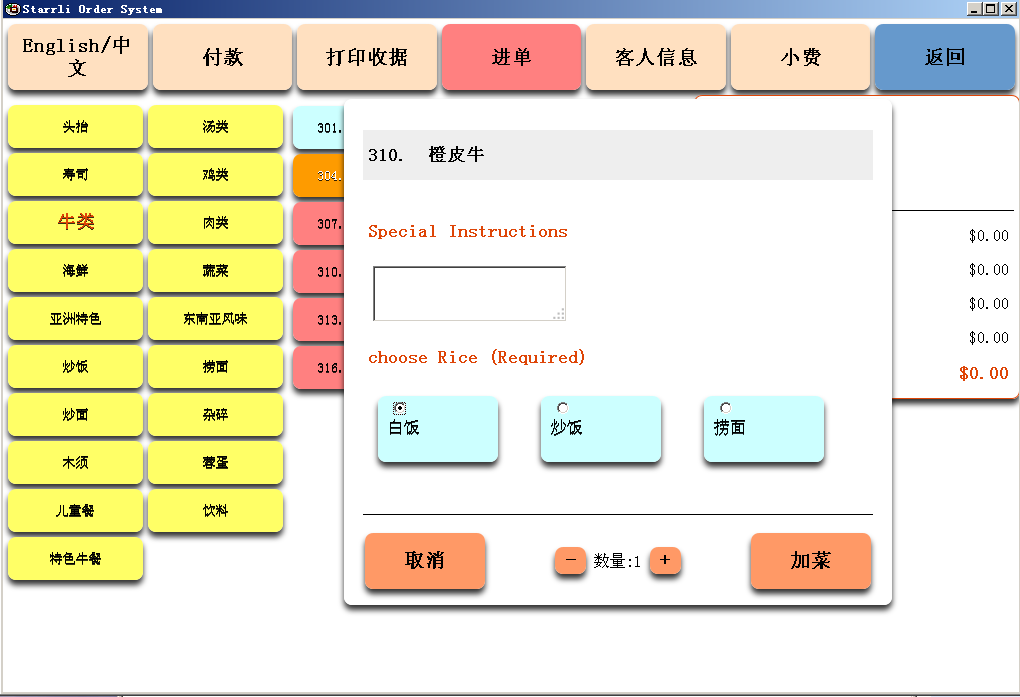
Task: Open the 海鲜 category
Action: click(76, 271)
